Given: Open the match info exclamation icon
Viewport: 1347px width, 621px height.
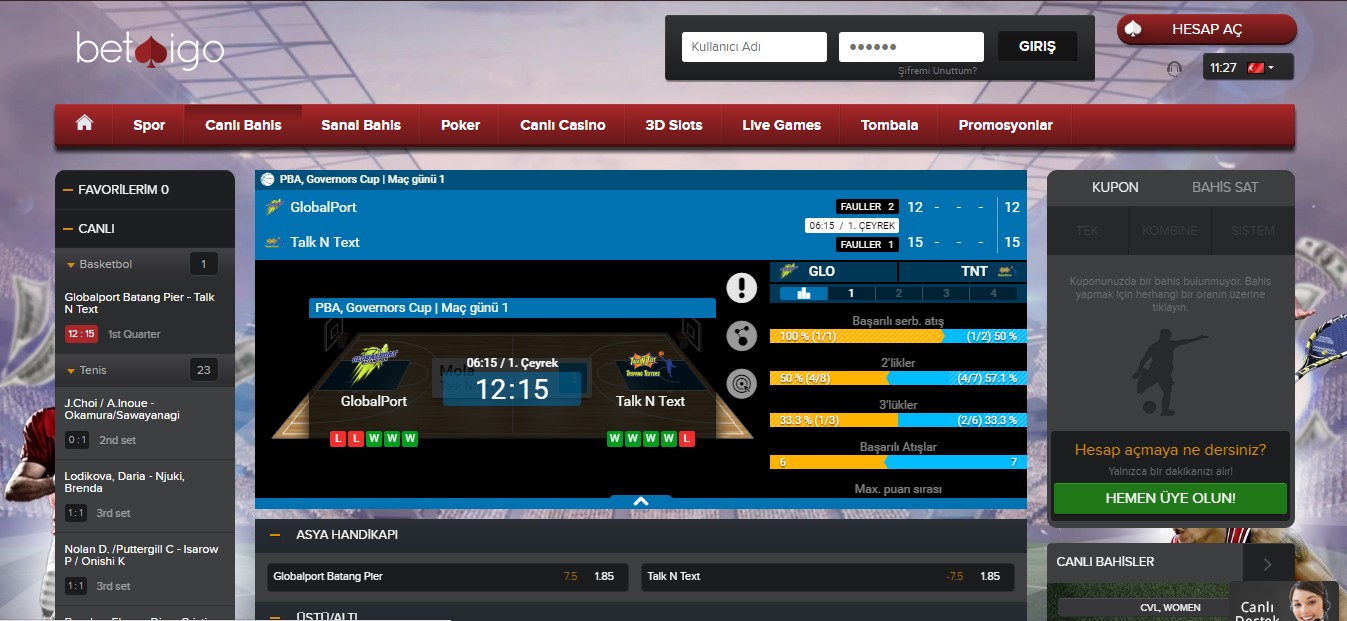Looking at the screenshot, I should coord(741,288).
